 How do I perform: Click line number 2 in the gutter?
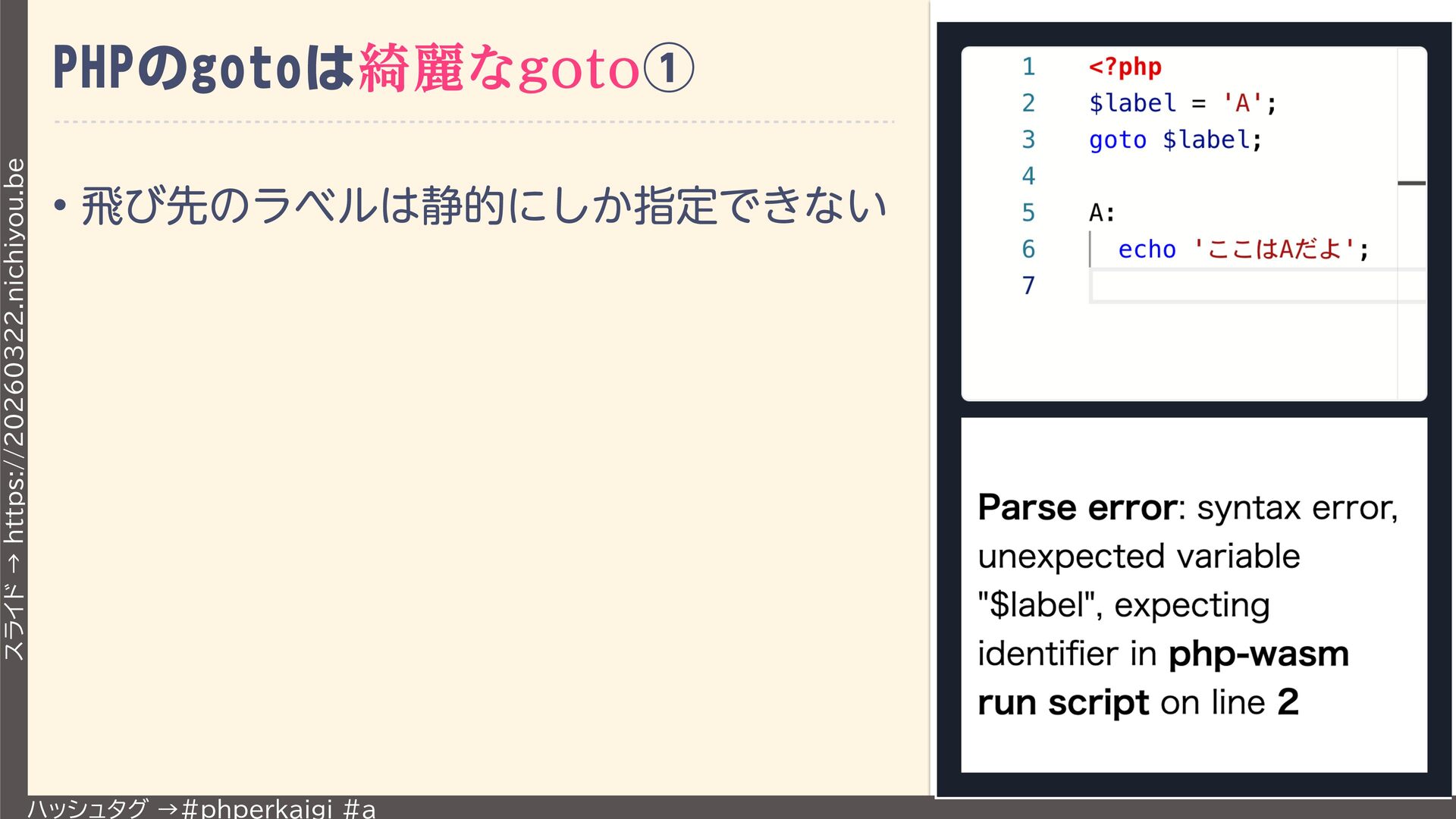[1028, 103]
